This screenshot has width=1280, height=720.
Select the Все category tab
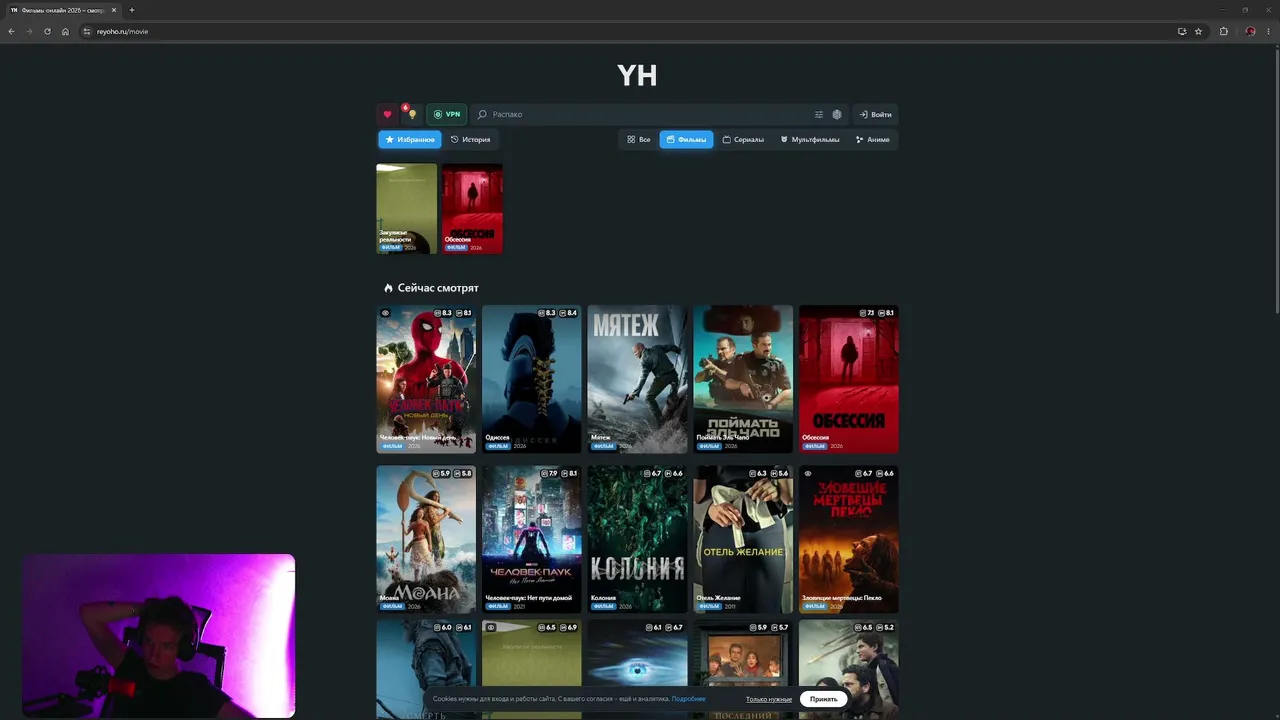638,140
